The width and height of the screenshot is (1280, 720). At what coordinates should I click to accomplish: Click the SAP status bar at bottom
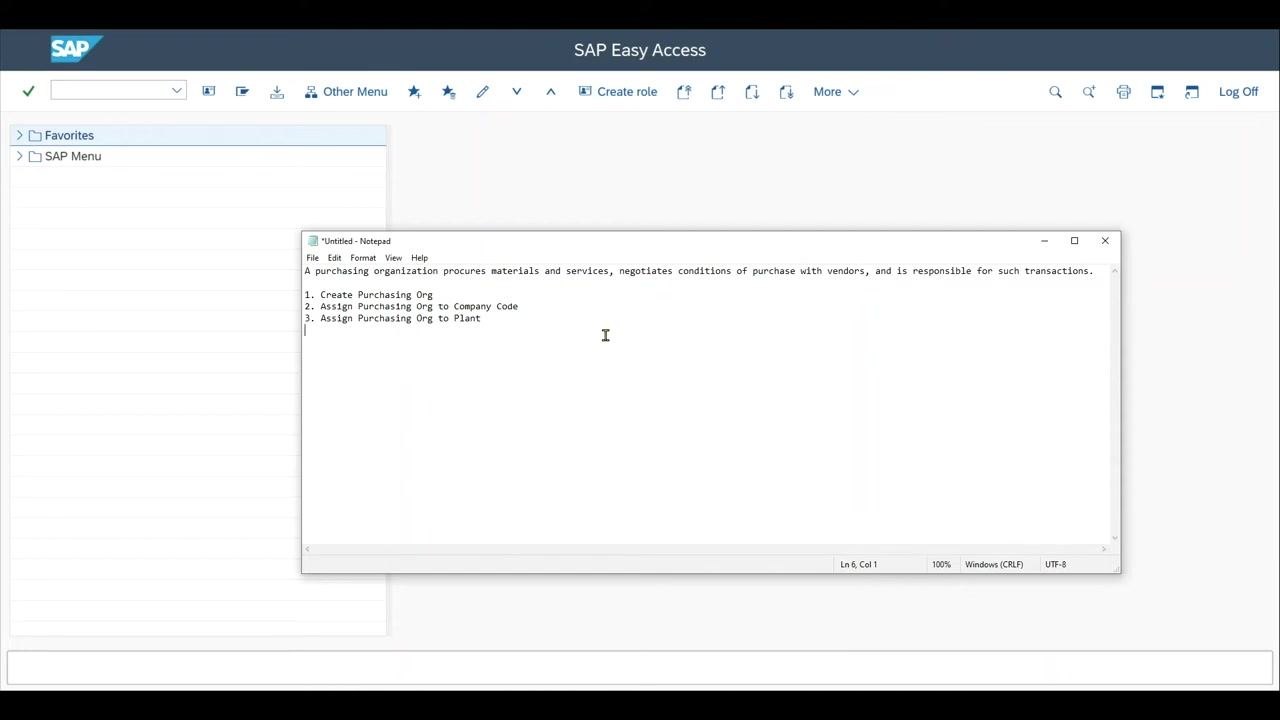(640, 667)
